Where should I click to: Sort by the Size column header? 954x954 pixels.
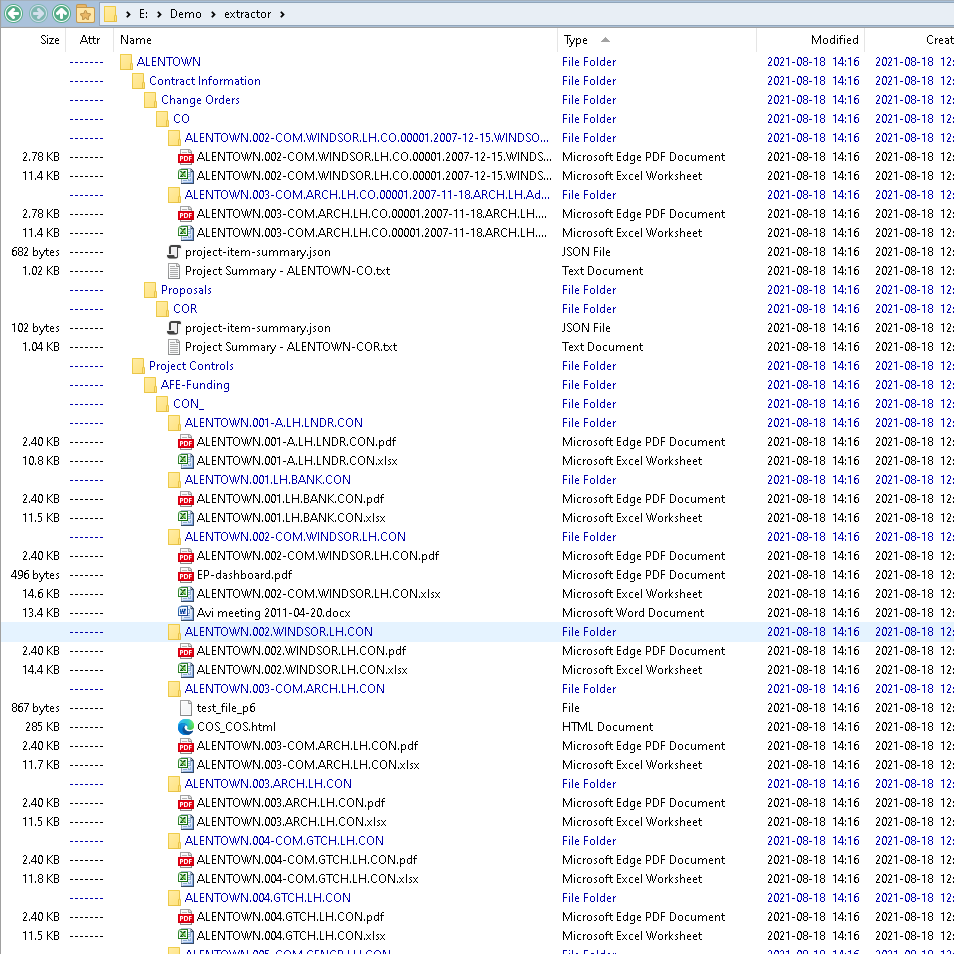49,40
